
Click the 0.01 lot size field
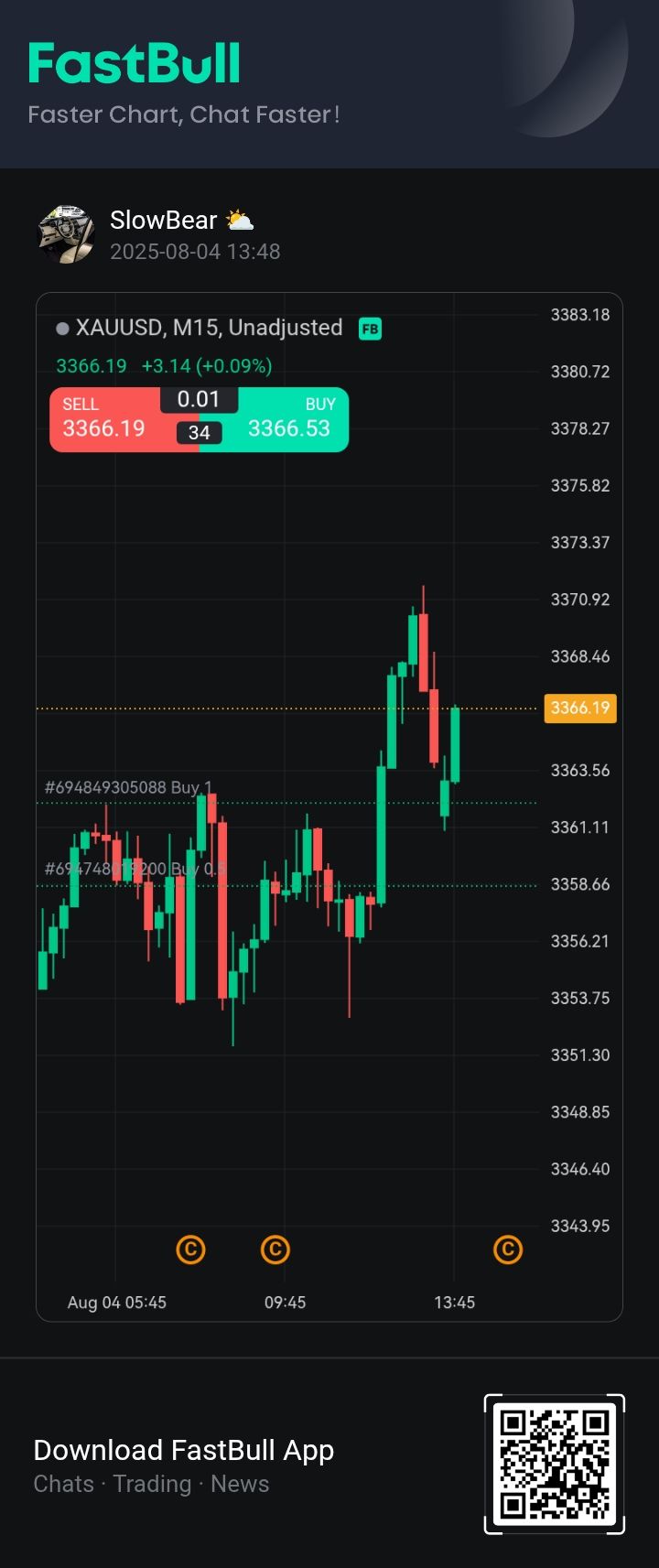click(199, 400)
